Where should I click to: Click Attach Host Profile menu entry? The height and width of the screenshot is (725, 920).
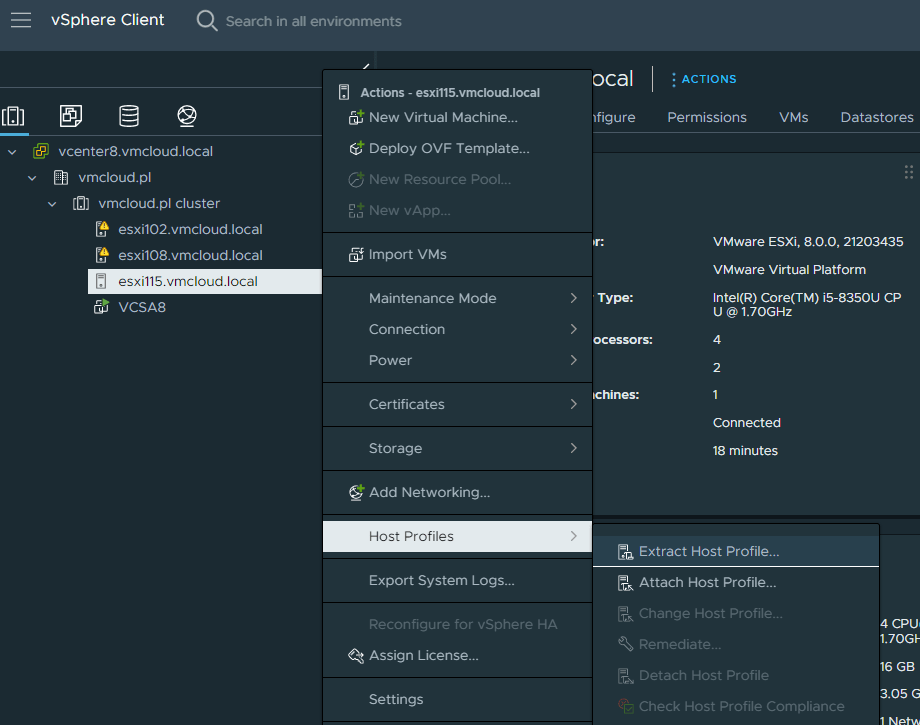707,582
